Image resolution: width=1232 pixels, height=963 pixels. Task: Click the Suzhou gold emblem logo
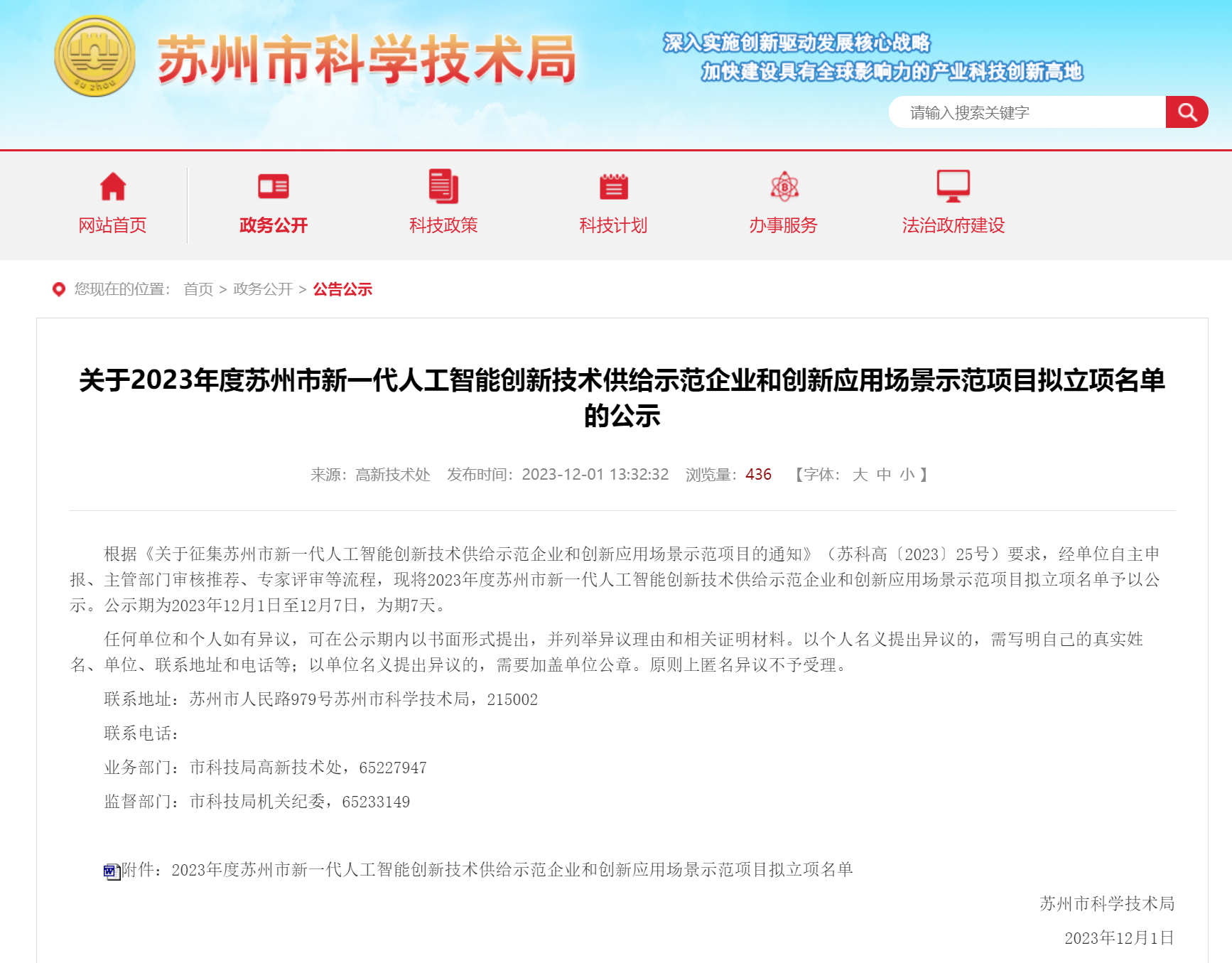coord(94,57)
